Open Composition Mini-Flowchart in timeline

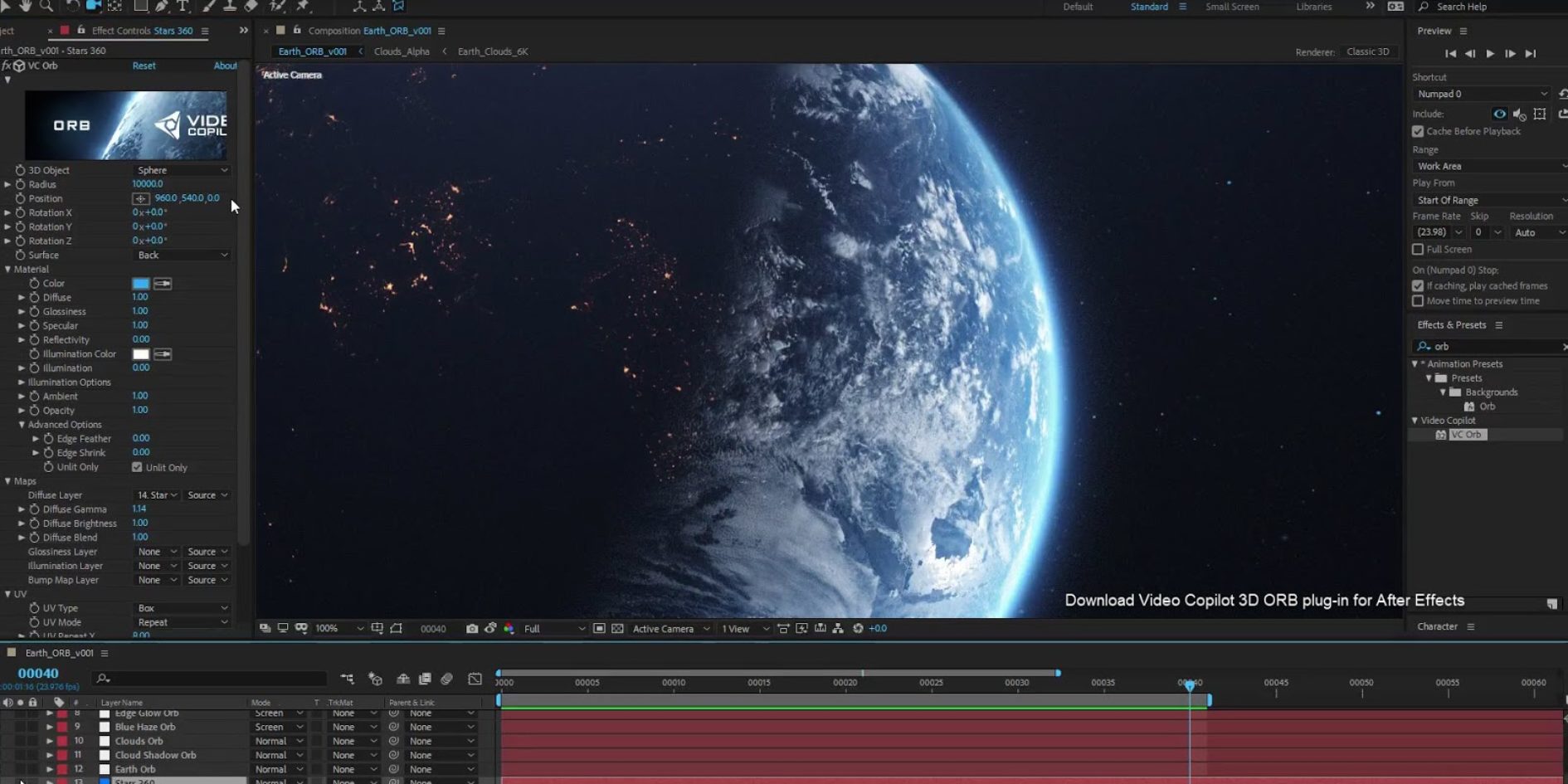347,679
